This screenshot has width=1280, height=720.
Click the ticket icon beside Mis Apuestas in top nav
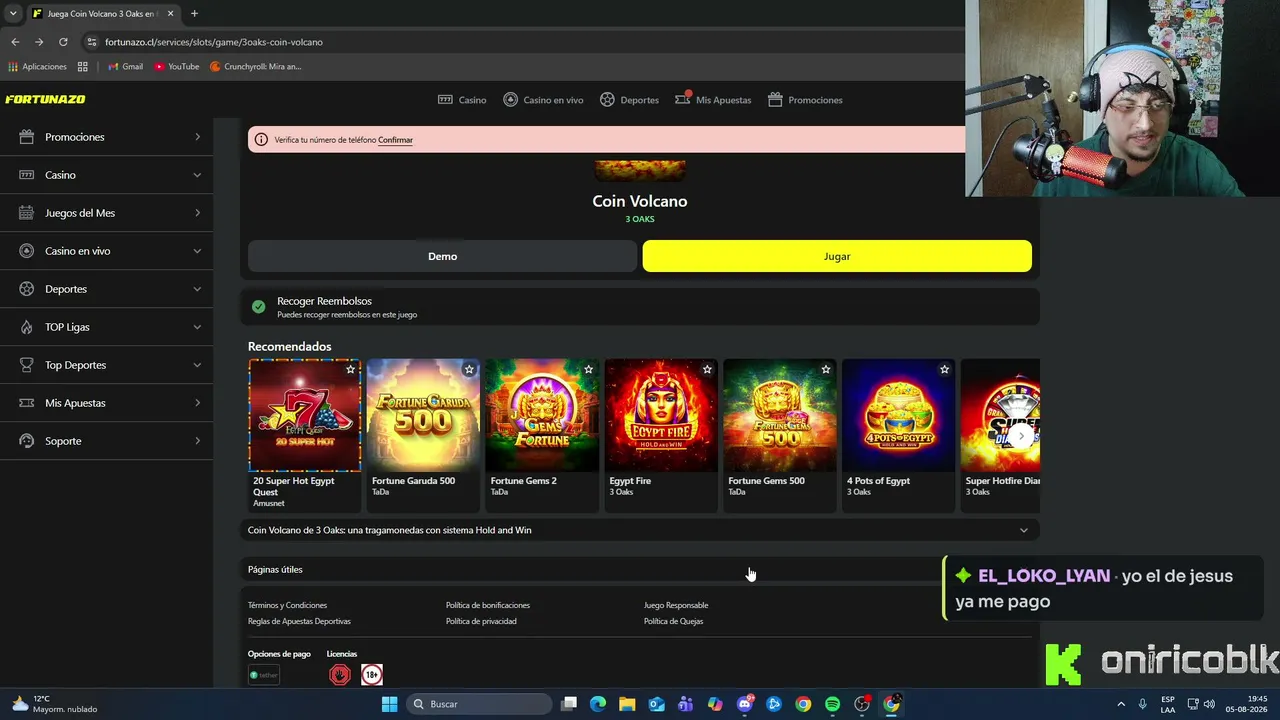coord(682,100)
